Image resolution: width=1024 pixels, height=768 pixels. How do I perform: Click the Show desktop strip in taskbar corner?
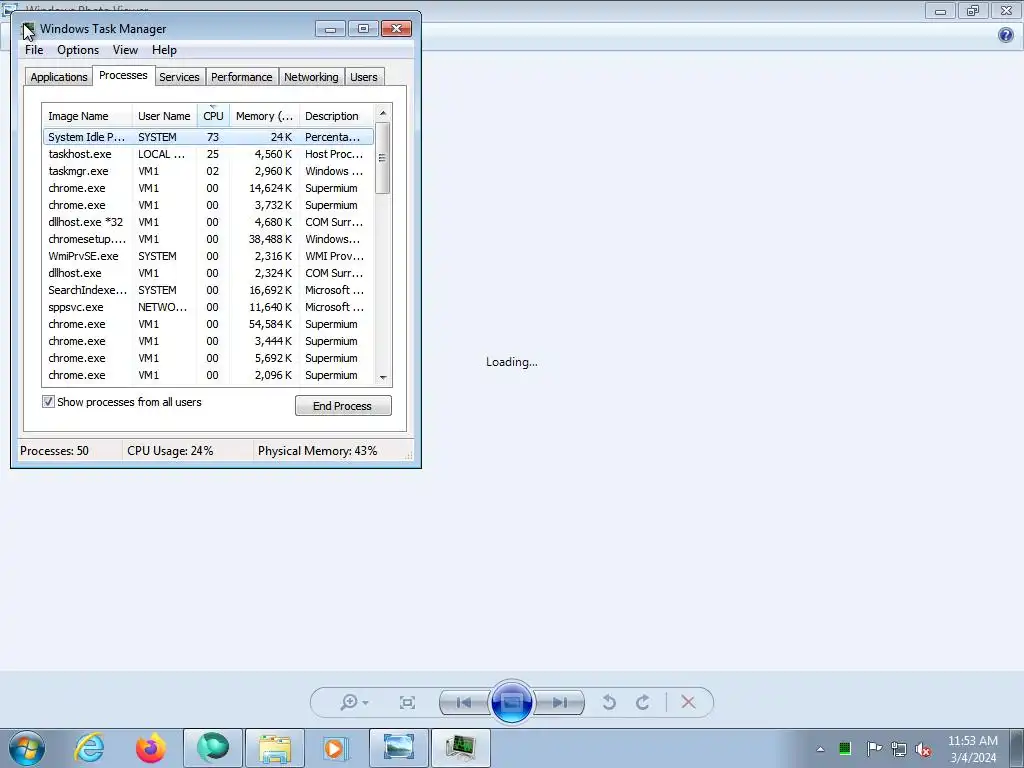[1017, 748]
